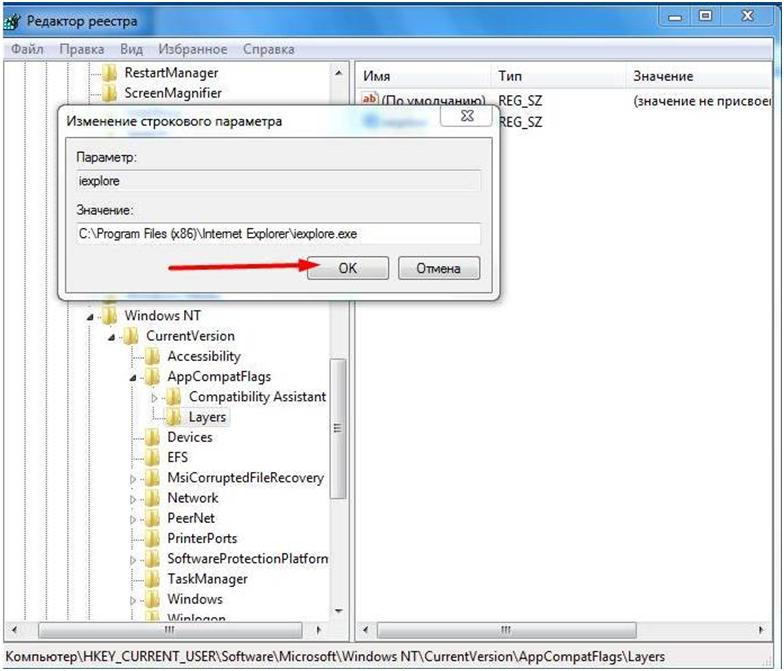Click the RestartManager folder icon
The height and width of the screenshot is (671, 784).
(x=110, y=73)
